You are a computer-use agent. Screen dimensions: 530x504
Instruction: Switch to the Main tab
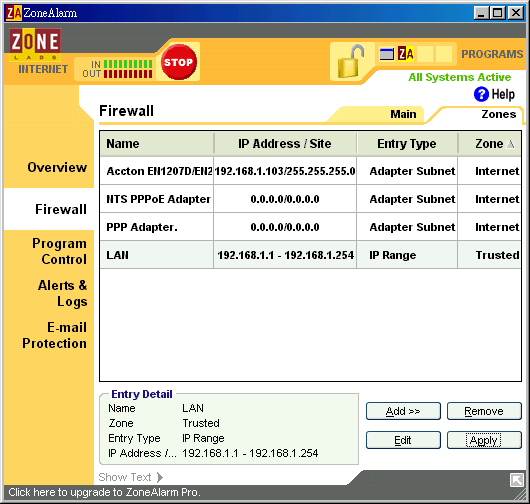click(x=403, y=114)
